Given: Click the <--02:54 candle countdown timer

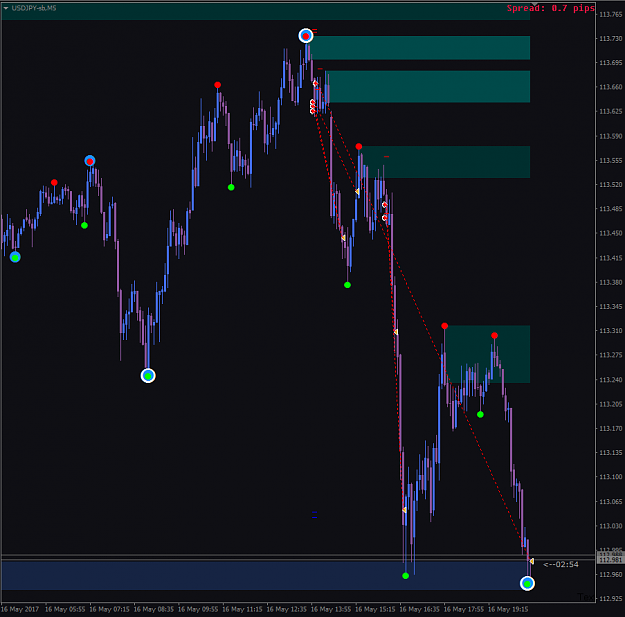Looking at the screenshot, I should click(560, 564).
